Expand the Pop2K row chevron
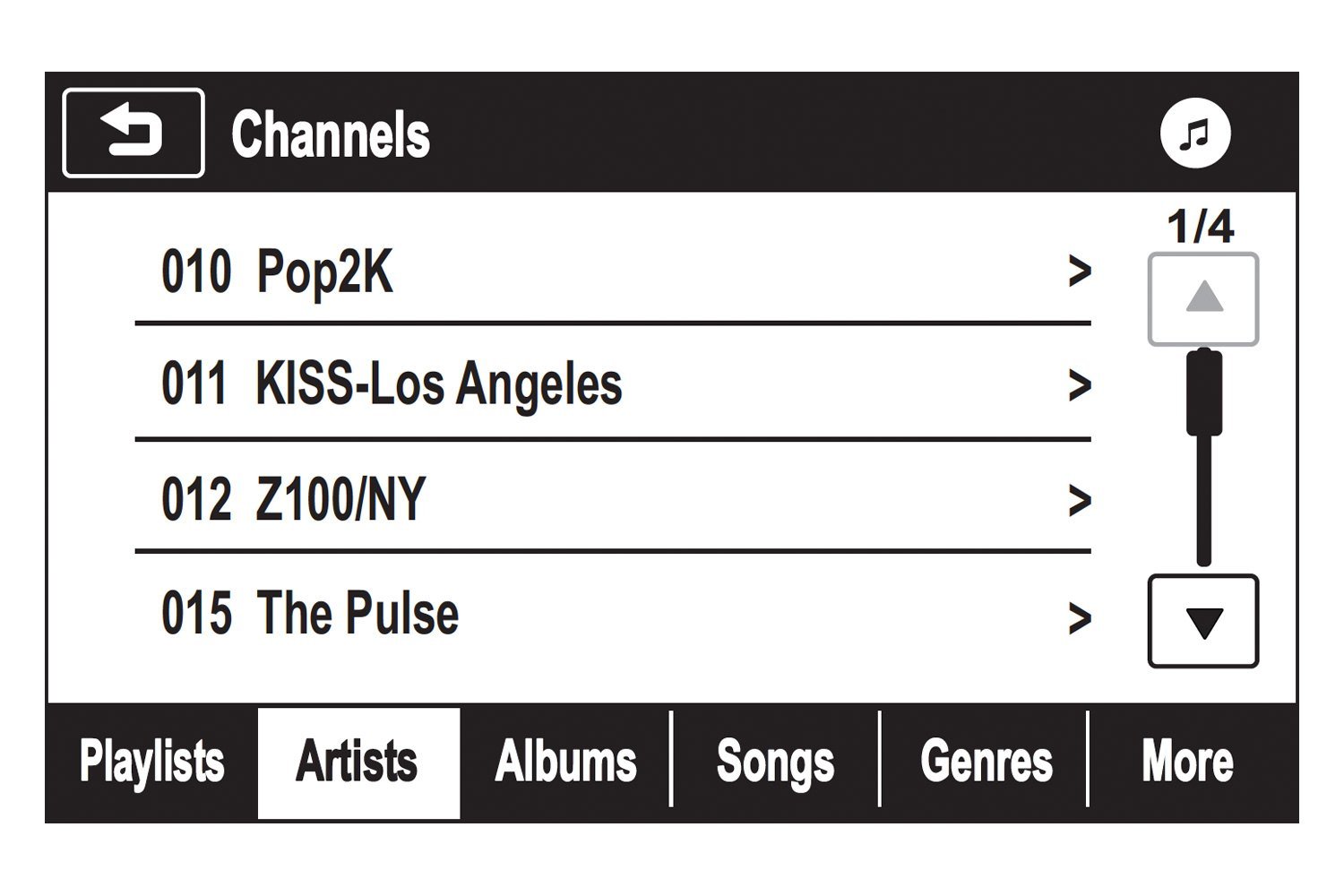 (1080, 271)
